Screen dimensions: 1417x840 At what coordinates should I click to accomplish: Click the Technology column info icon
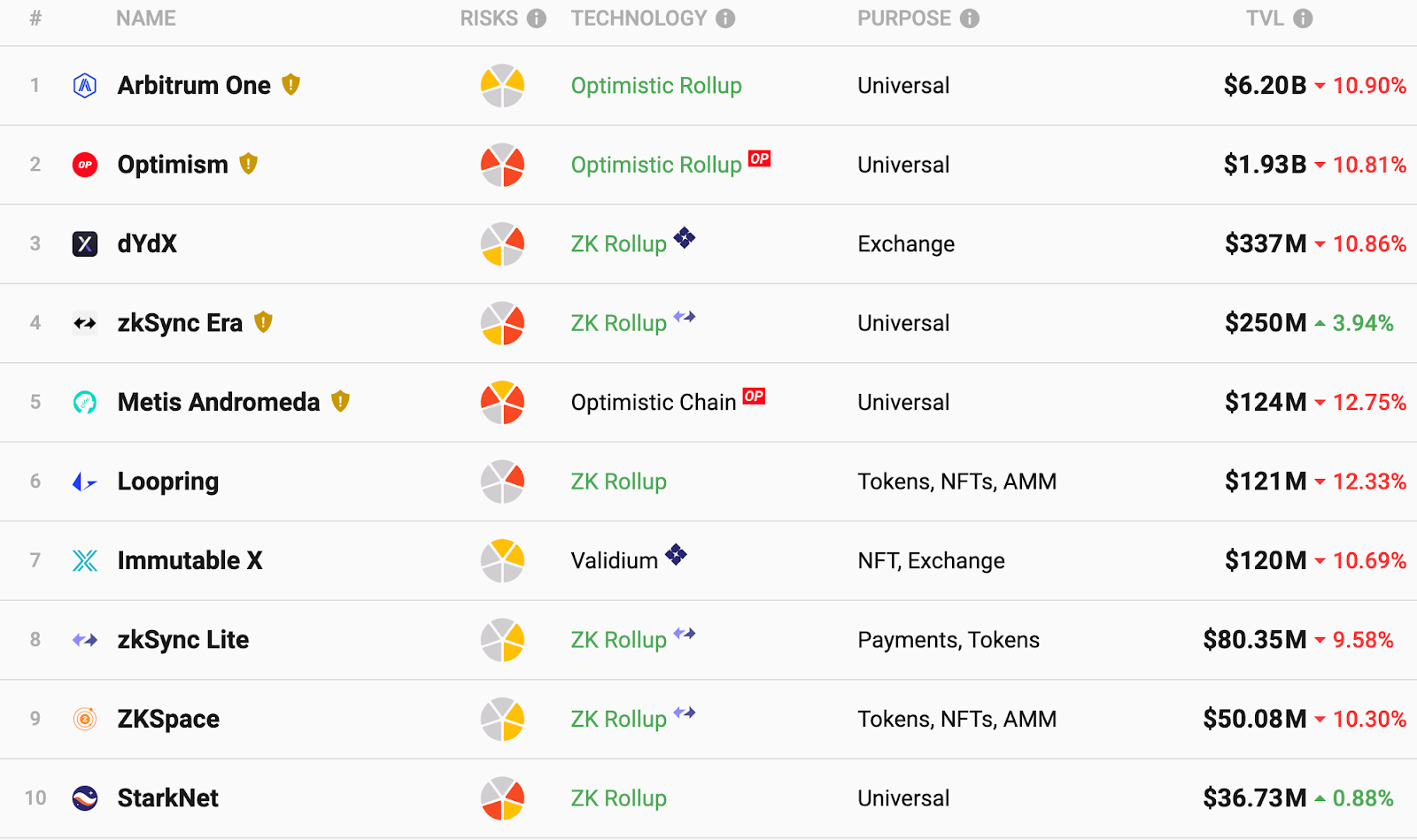725,19
